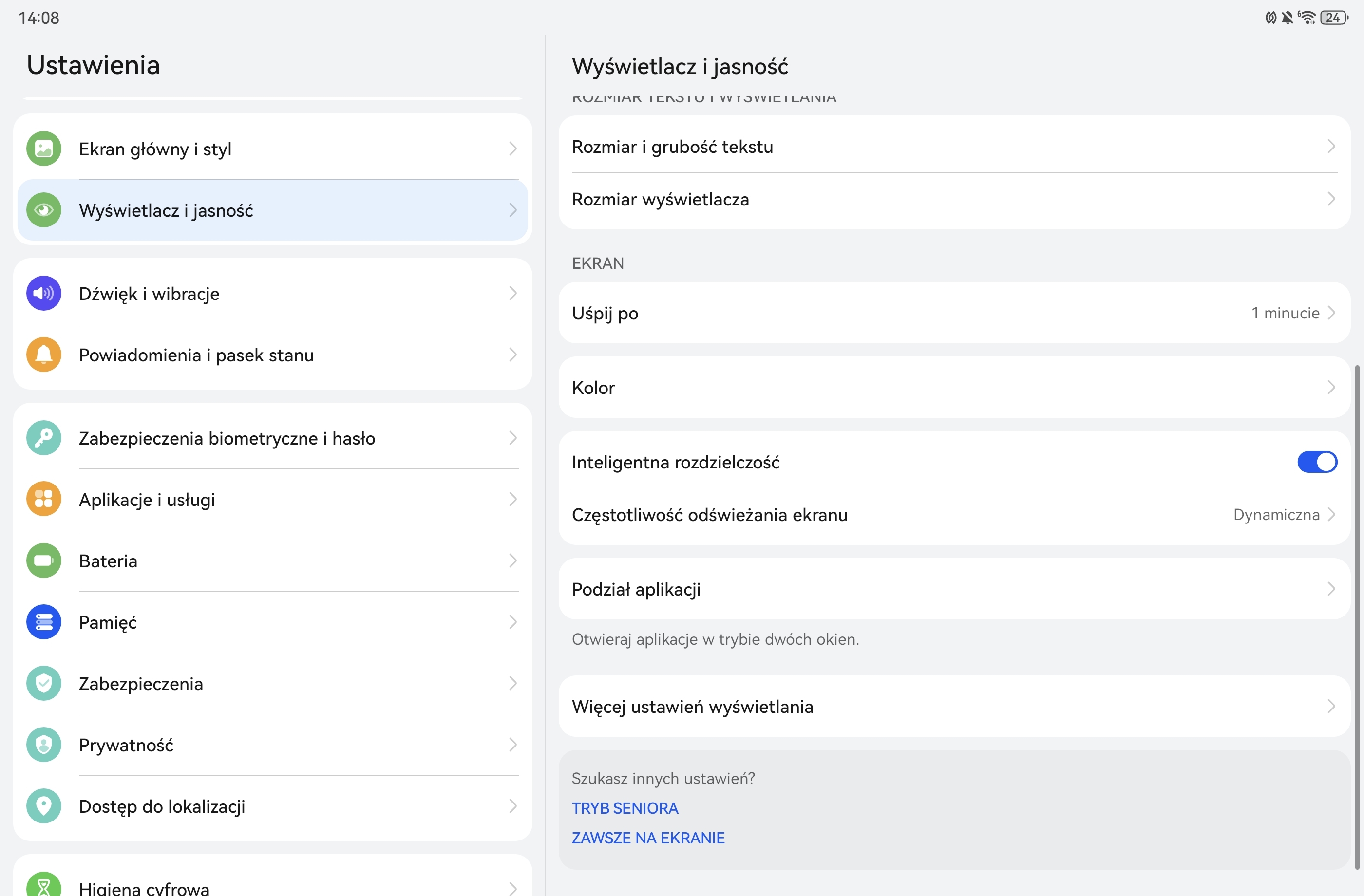Tap Prywatność label

tap(126, 746)
